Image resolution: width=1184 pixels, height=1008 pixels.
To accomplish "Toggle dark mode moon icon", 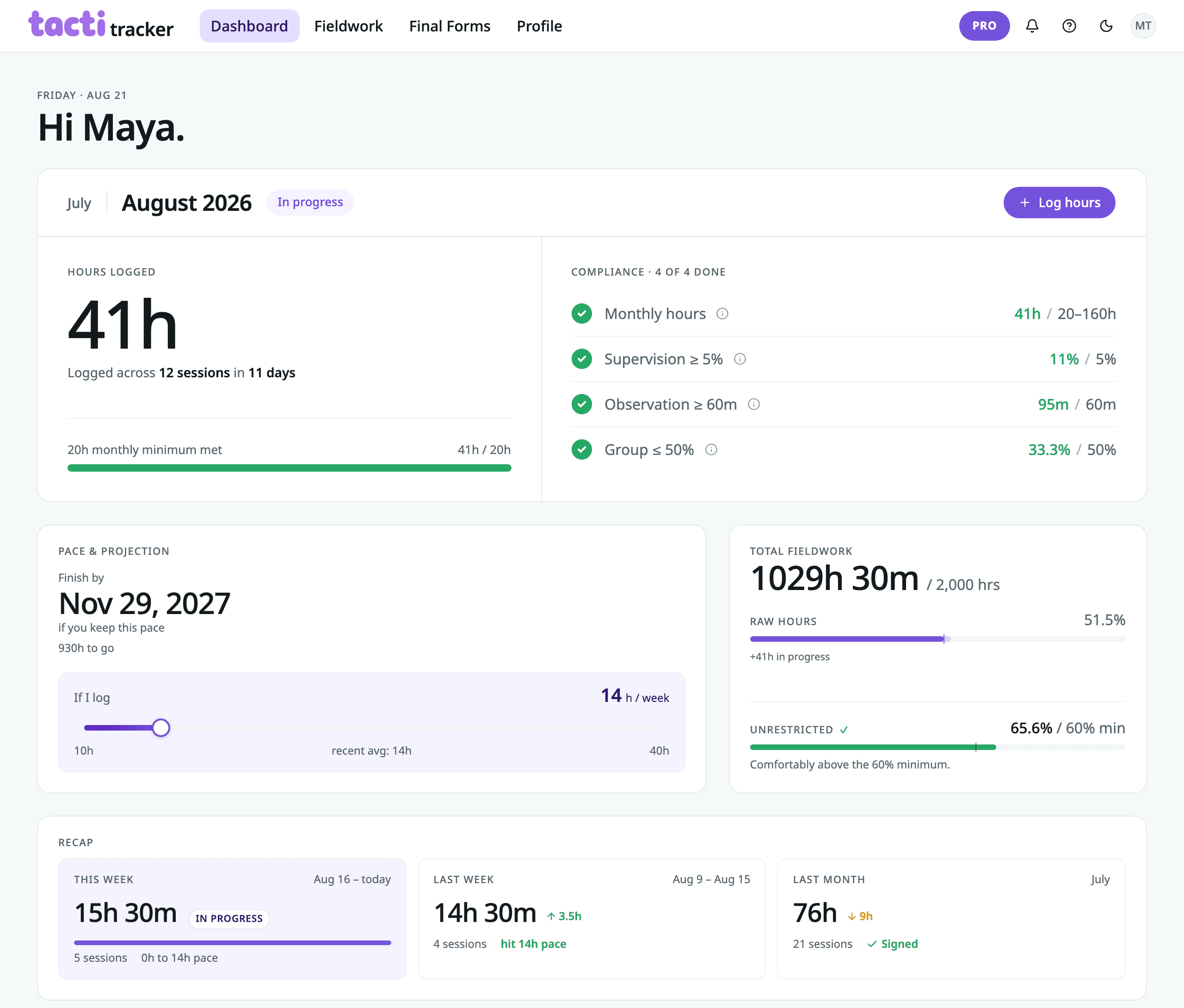I will pyautogui.click(x=1106, y=26).
